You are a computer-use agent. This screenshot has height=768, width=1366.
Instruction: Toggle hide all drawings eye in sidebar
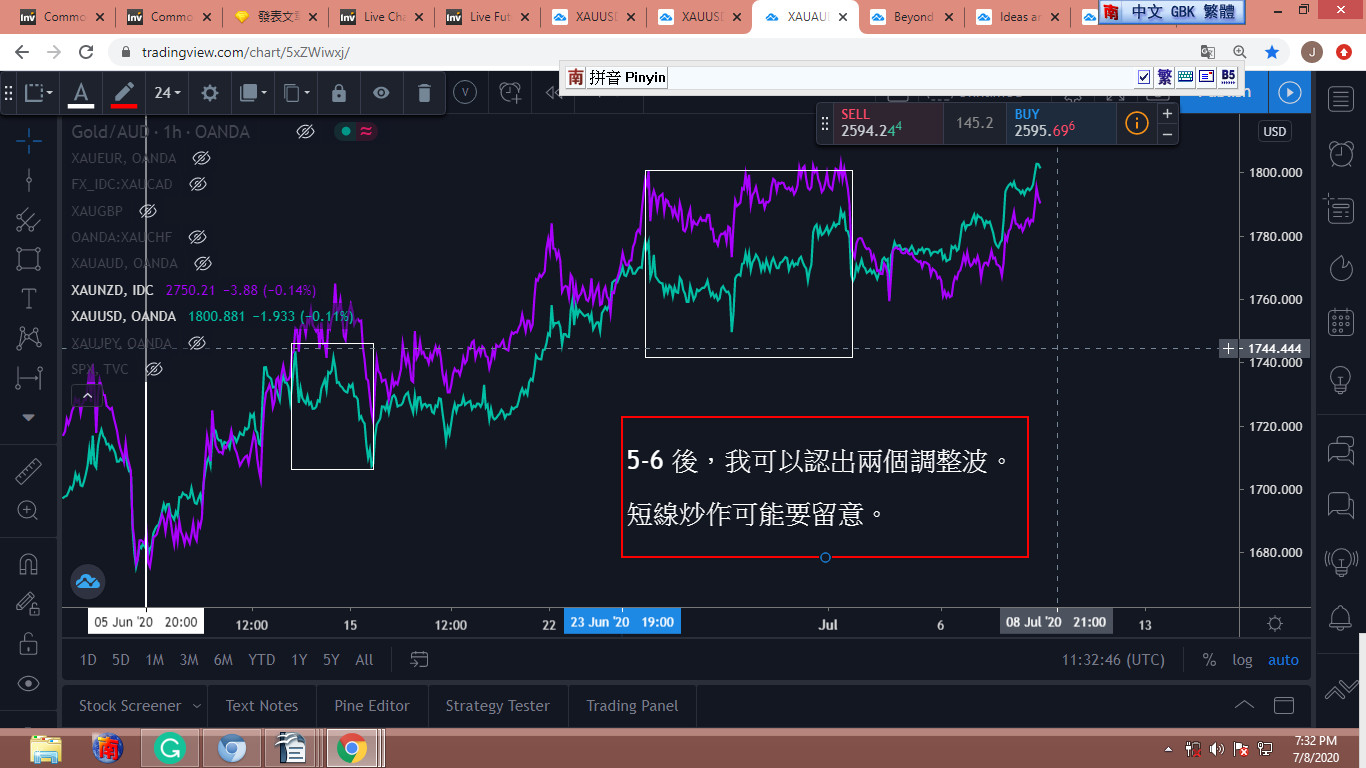tap(28, 683)
